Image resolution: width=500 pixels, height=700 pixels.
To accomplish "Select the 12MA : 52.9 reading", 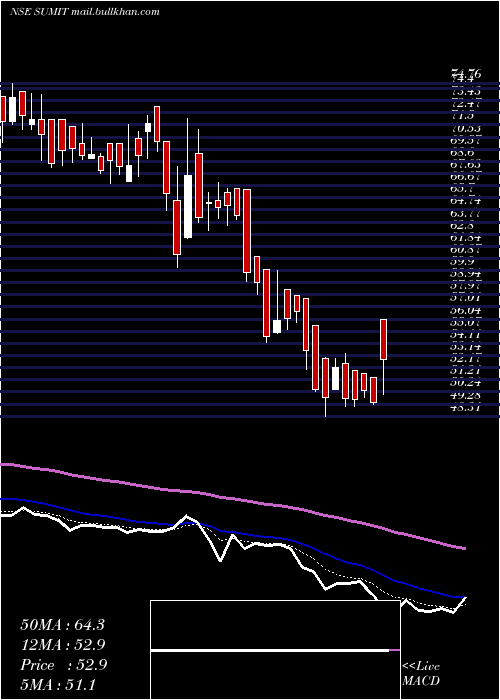I will point(63,645).
